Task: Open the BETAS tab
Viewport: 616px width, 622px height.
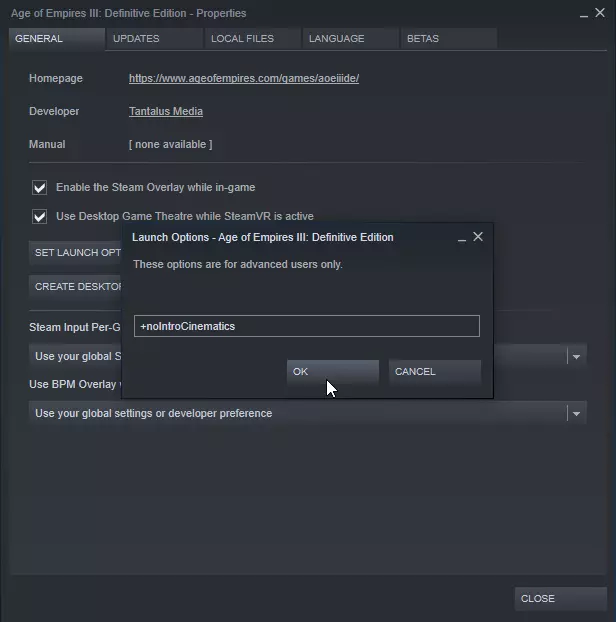Action: pyautogui.click(x=449, y=38)
